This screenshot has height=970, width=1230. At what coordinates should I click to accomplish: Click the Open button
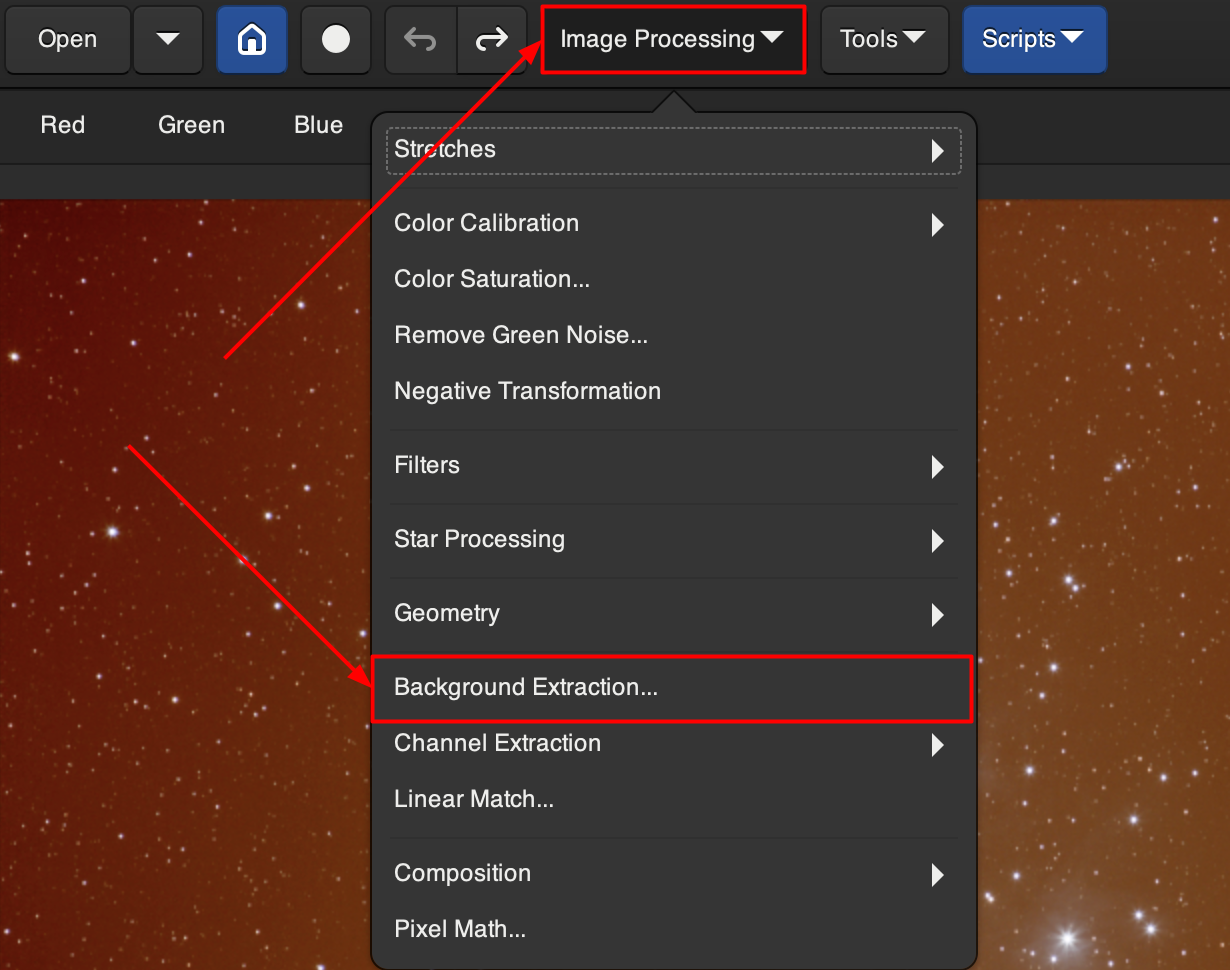[x=67, y=40]
